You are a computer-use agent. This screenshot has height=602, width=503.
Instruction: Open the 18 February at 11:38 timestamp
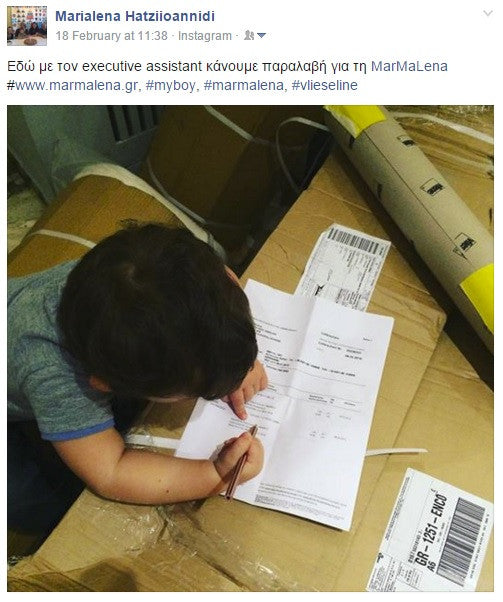pyautogui.click(x=111, y=36)
